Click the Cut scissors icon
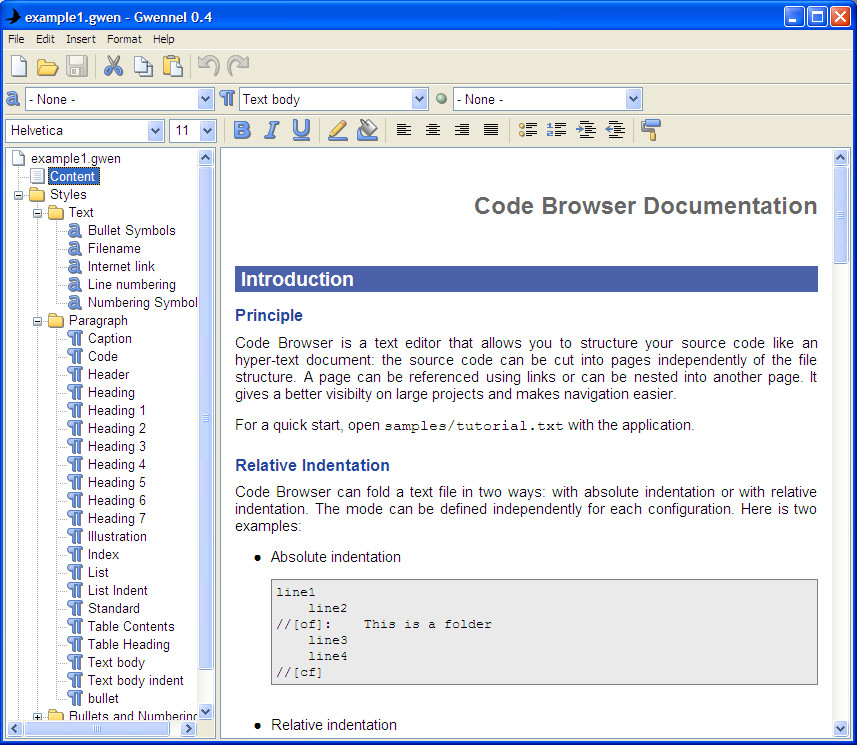 [x=113, y=66]
